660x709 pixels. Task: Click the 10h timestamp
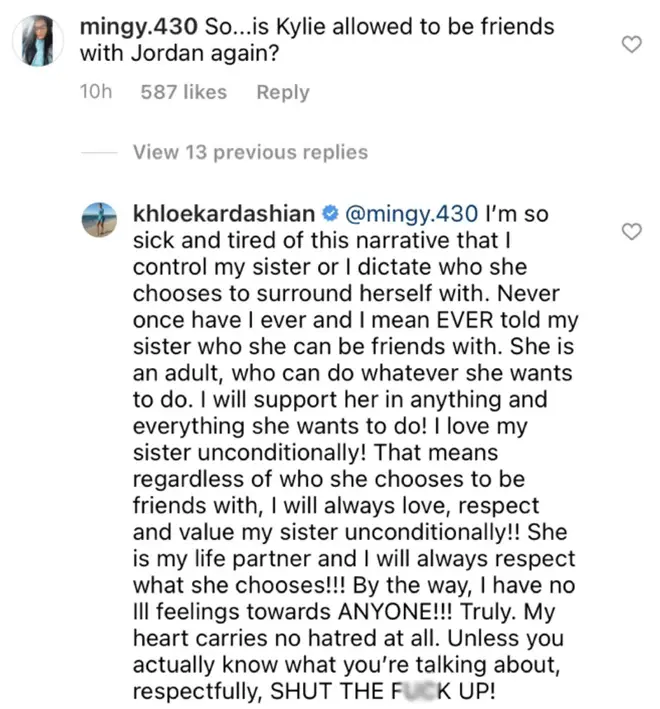click(x=96, y=92)
